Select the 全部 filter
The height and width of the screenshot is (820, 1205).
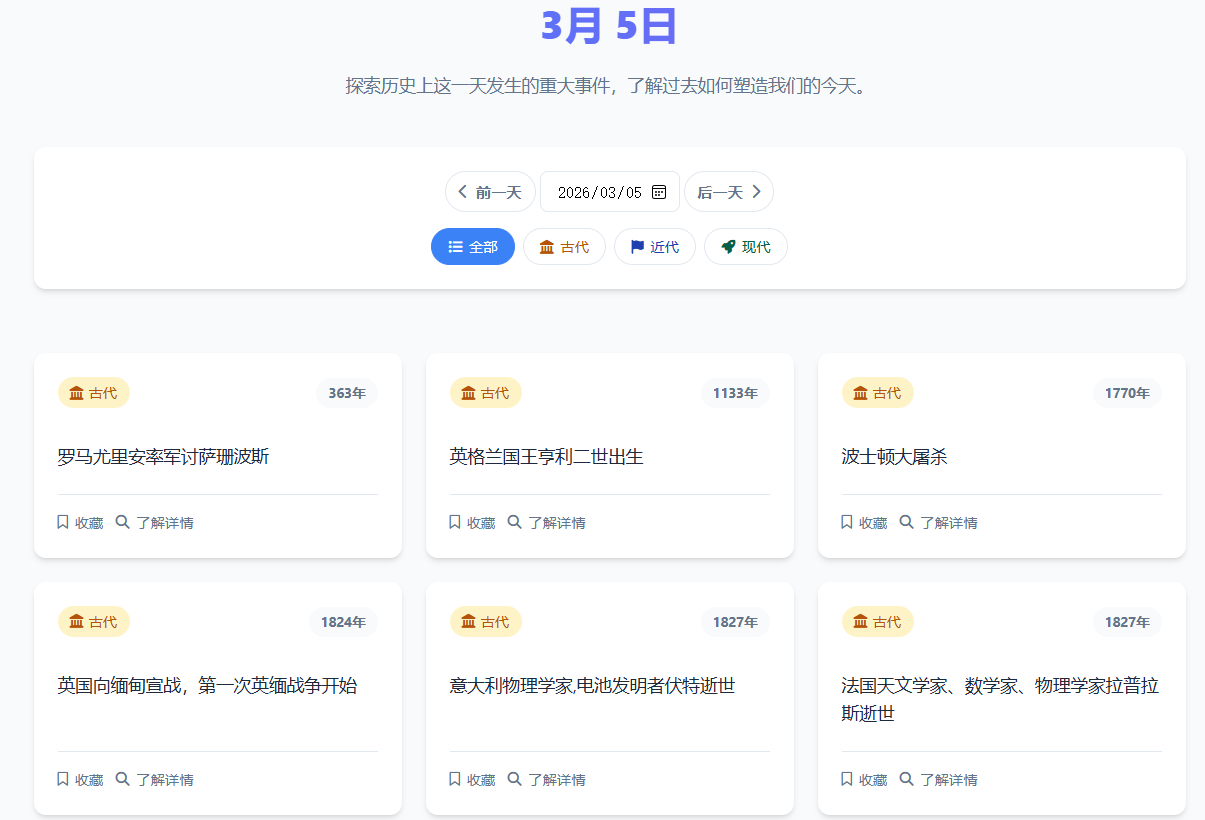click(472, 247)
